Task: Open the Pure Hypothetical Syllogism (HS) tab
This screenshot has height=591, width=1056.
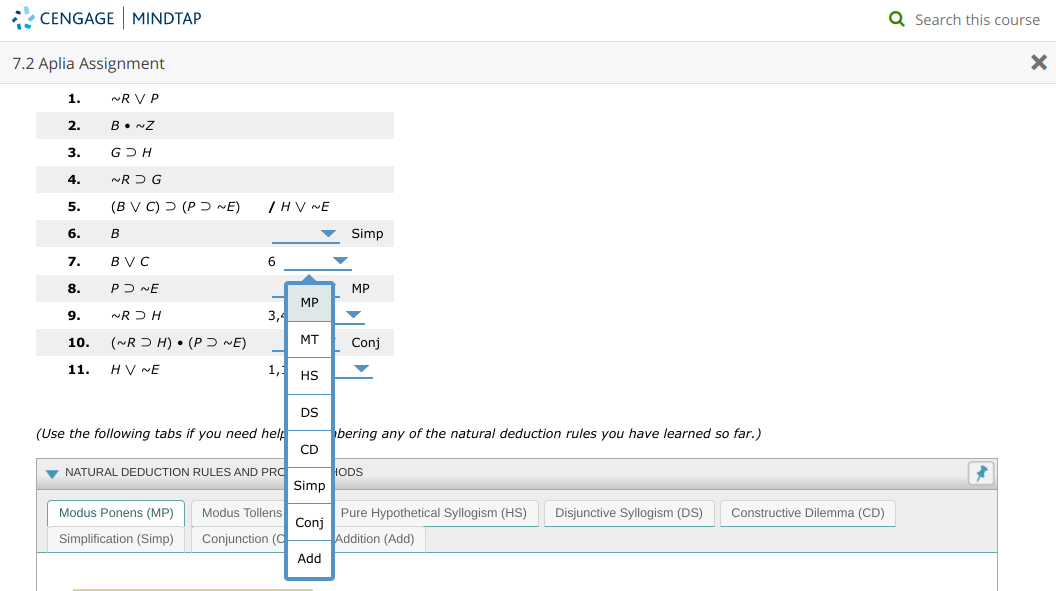Action: coord(436,512)
